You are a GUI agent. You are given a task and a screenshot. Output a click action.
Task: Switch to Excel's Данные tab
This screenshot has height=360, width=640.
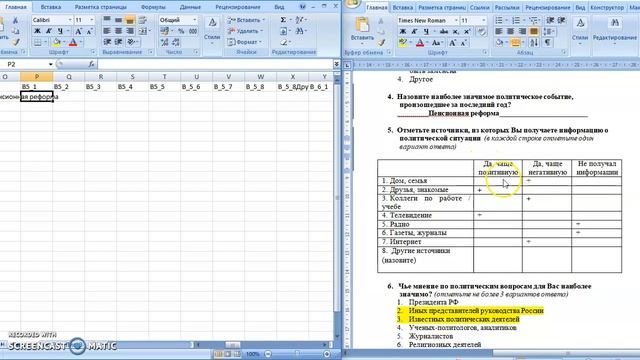tap(190, 7)
